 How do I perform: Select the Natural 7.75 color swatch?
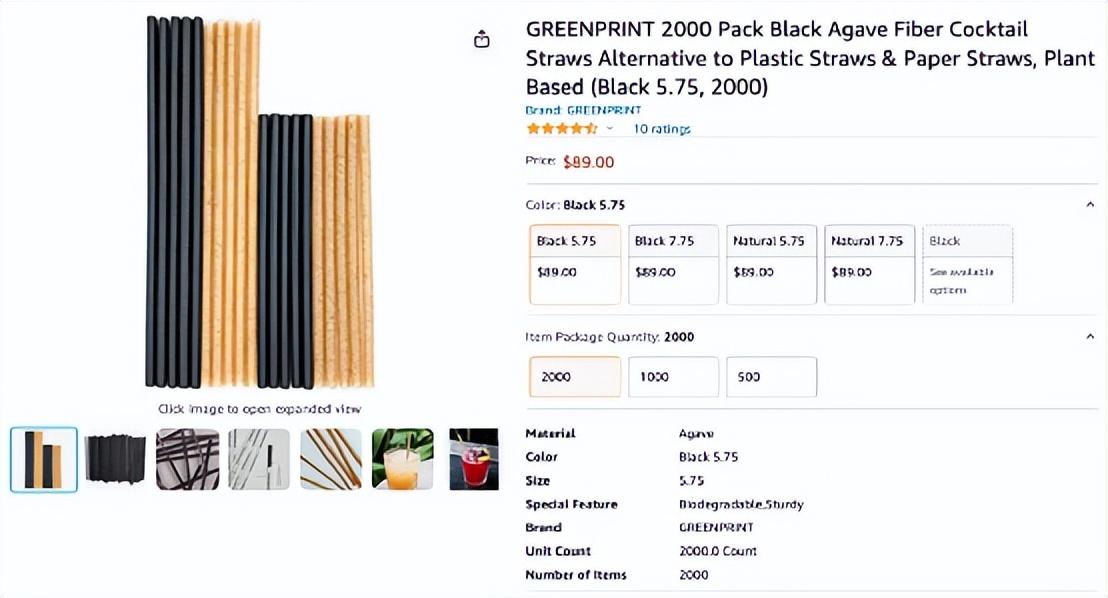(x=869, y=264)
